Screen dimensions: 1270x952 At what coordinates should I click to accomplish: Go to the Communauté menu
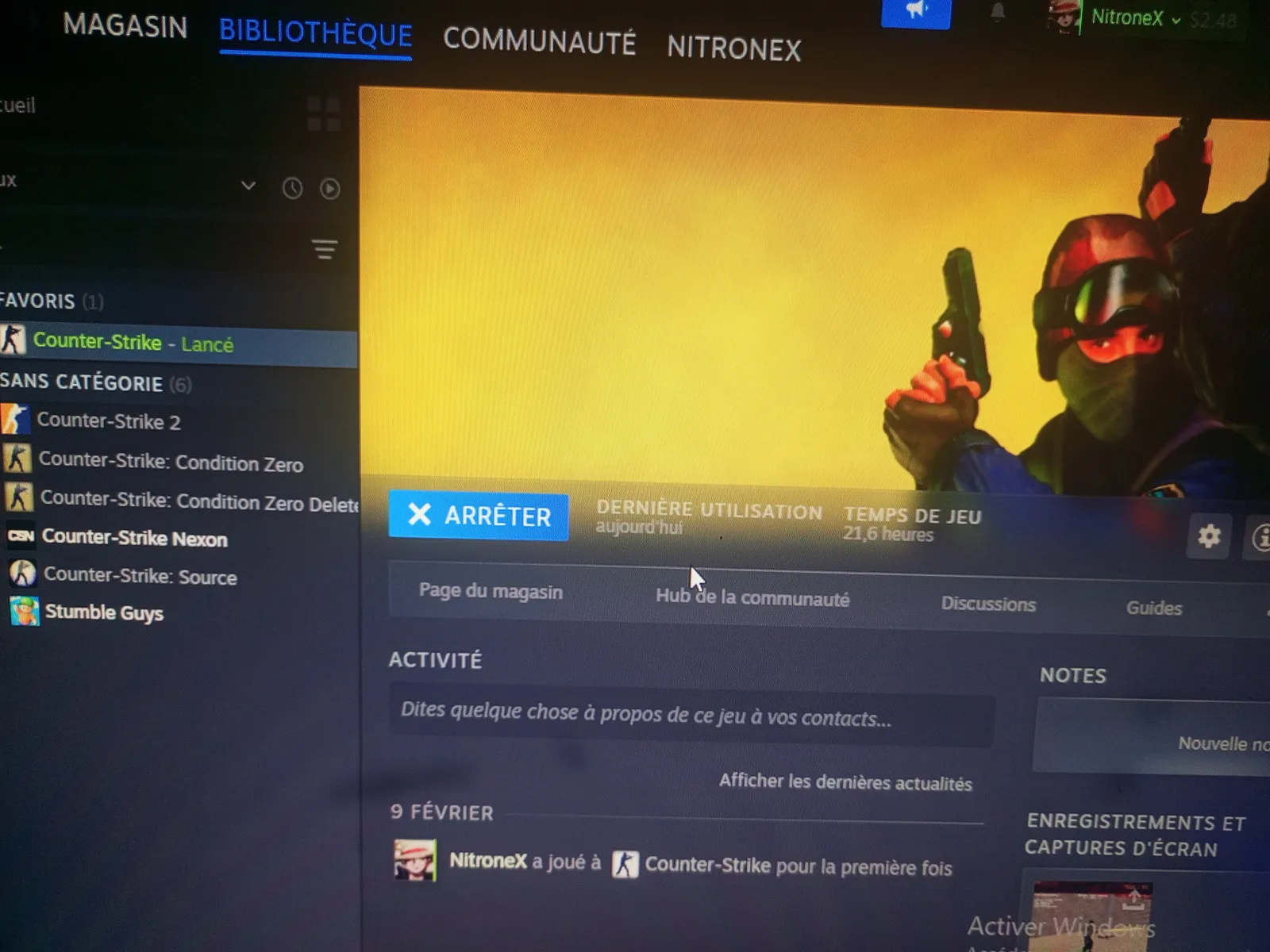539,41
